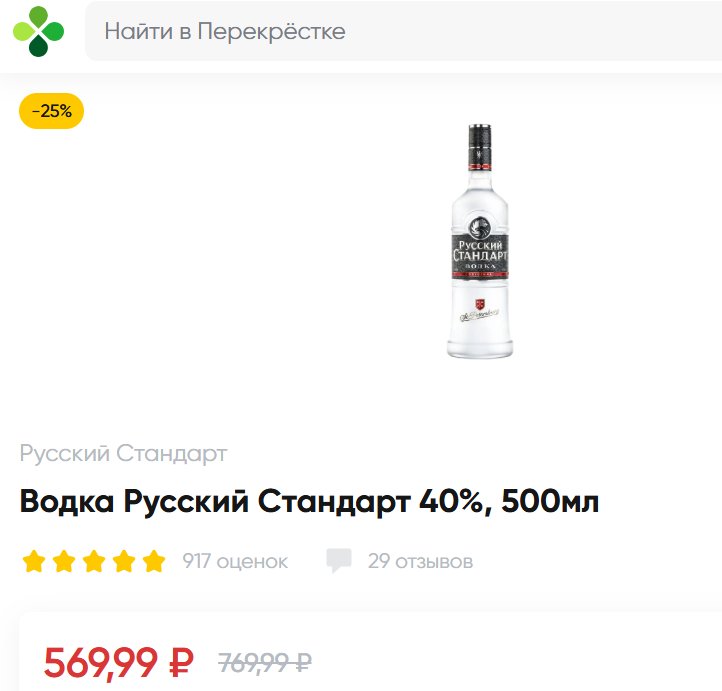Click the -25% discount badge
Viewport: 722px width, 691px height.
click(x=51, y=111)
